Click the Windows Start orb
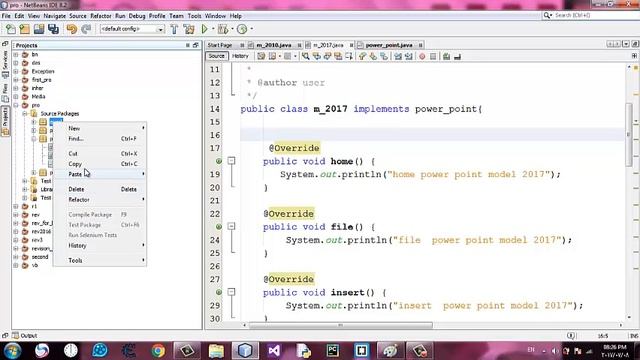The image size is (640, 360). [x=12, y=350]
